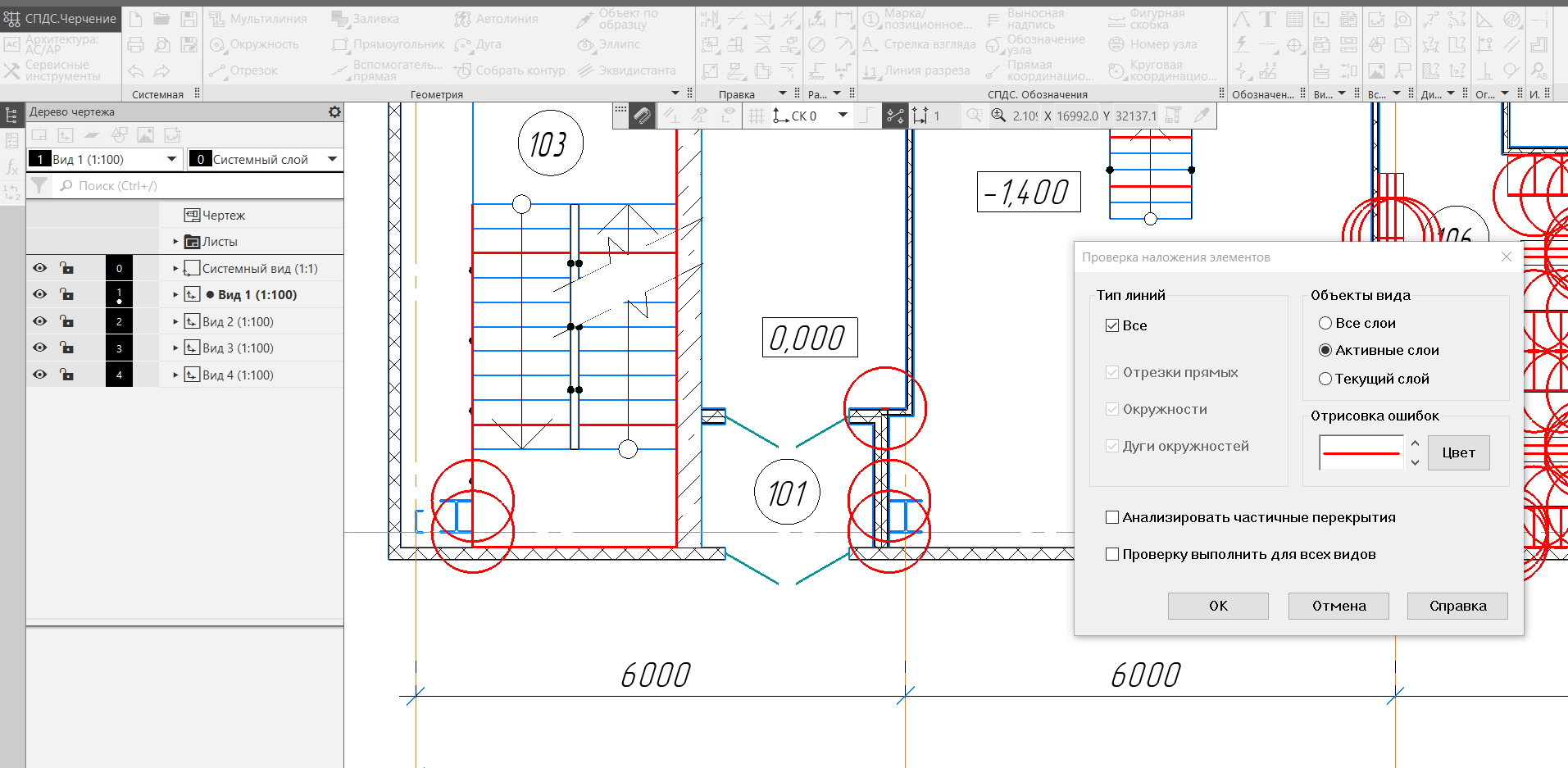Select Вид 4 (1:100) in the tree
1568x768 pixels.
(238, 375)
